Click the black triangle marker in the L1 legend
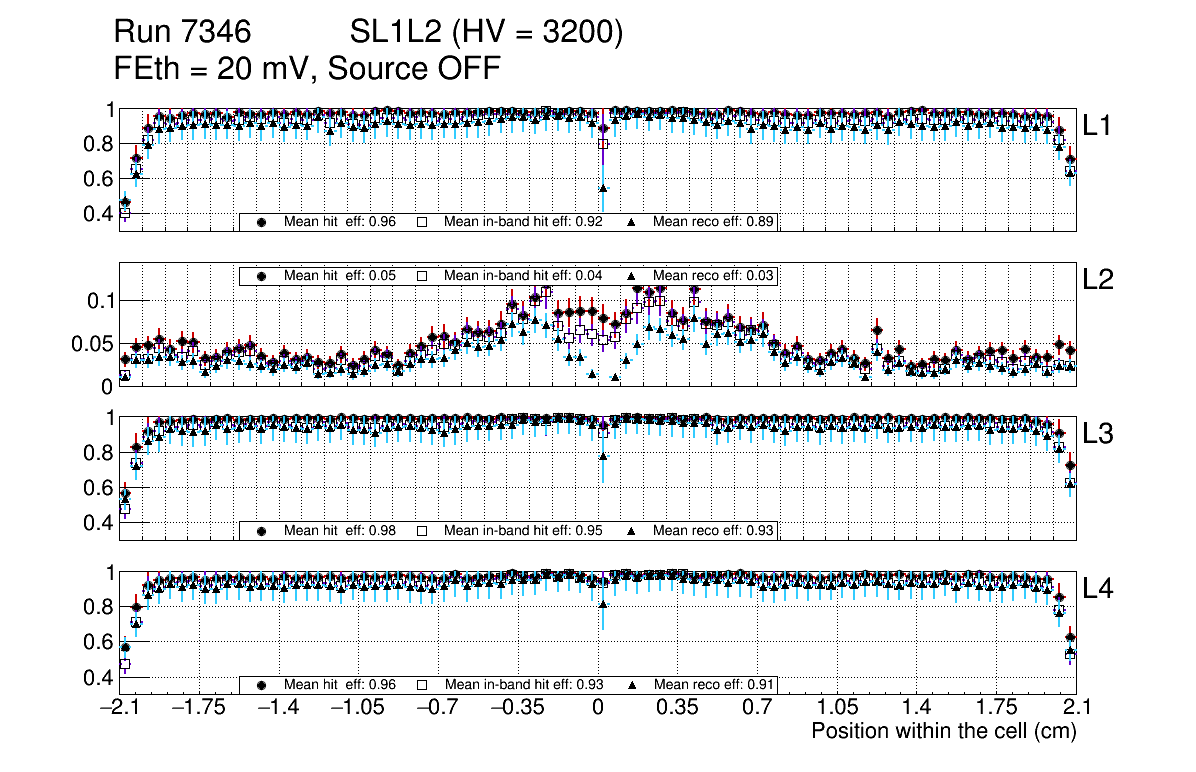The width and height of the screenshot is (1196, 772). click(631, 222)
